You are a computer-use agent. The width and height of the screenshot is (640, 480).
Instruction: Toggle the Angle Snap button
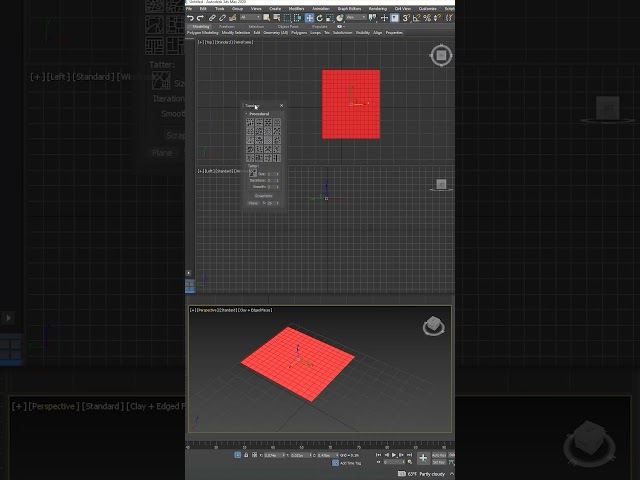[416, 18]
